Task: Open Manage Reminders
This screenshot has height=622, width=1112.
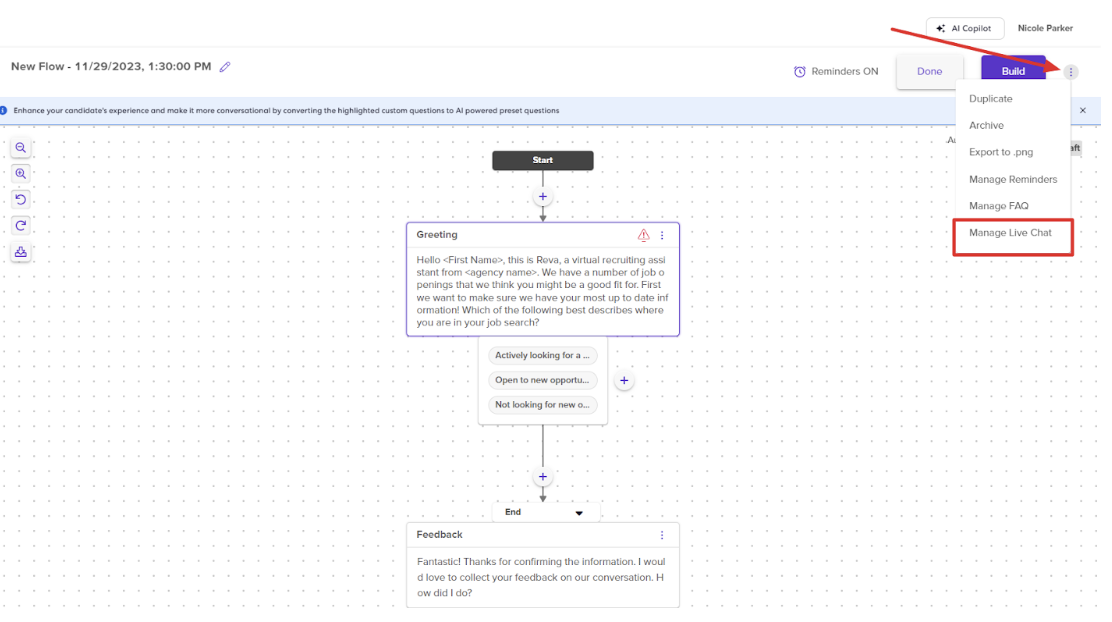Action: pos(1013,179)
